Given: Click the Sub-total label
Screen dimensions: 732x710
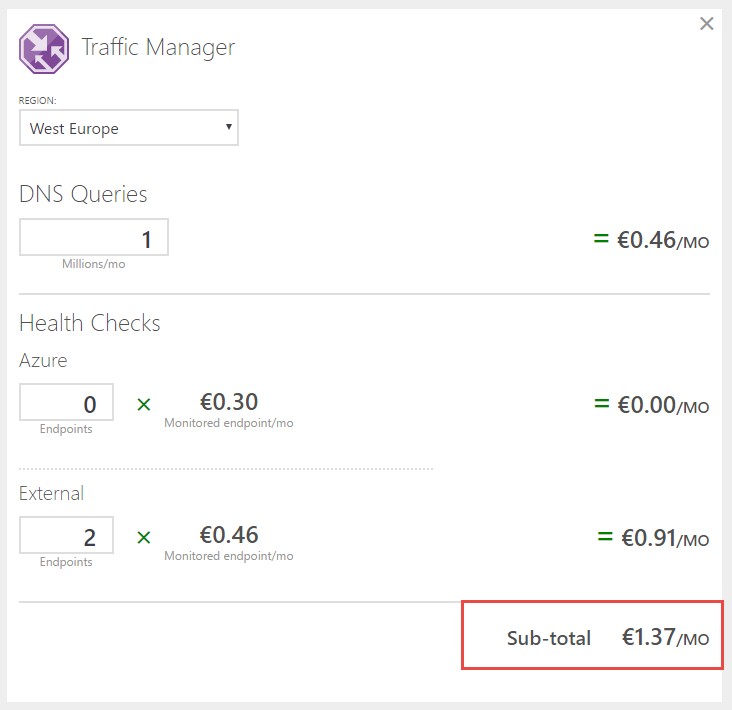Looking at the screenshot, I should tap(549, 638).
